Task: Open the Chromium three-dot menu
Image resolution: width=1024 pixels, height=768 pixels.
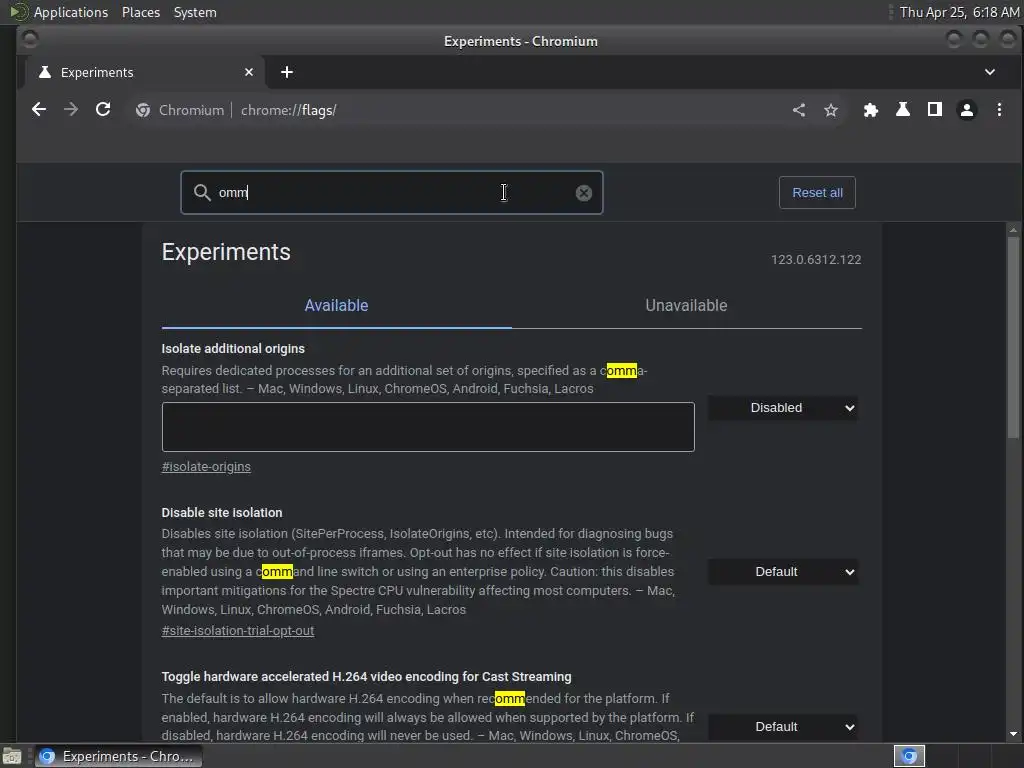Action: click(x=999, y=110)
